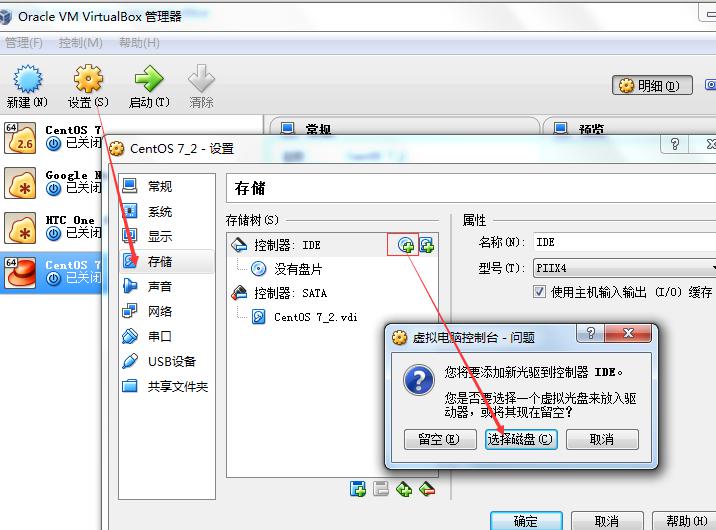Open 设置 (Settings) from the toolbar
The image size is (716, 530).
click(88, 86)
